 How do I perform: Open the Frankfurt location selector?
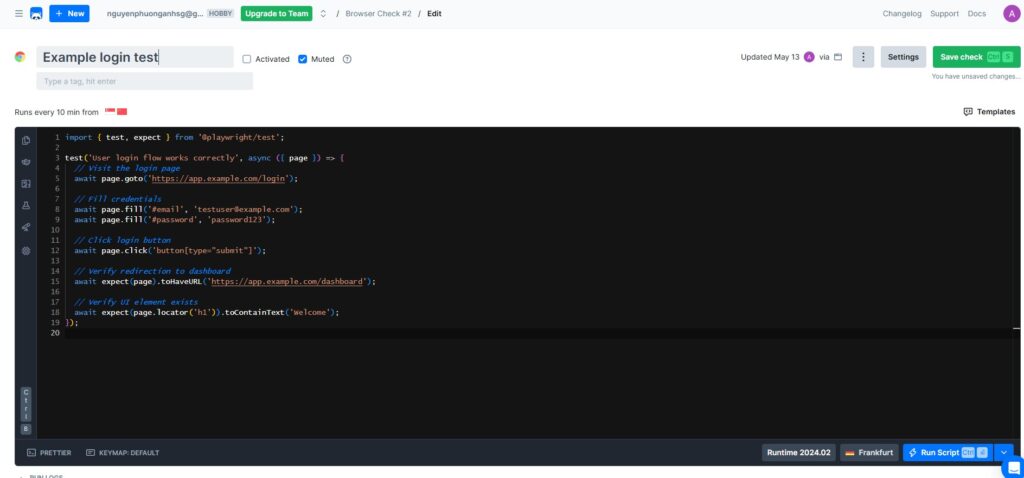(869, 453)
